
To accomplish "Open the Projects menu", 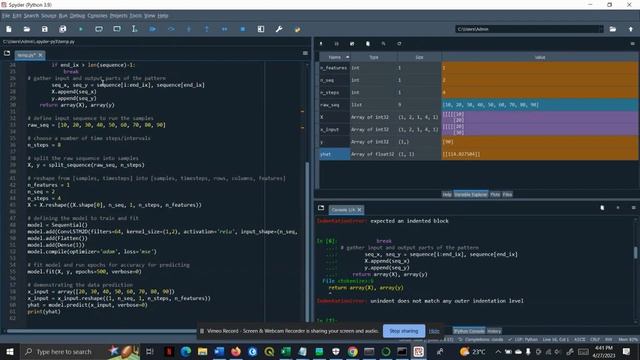I will tap(118, 16).
